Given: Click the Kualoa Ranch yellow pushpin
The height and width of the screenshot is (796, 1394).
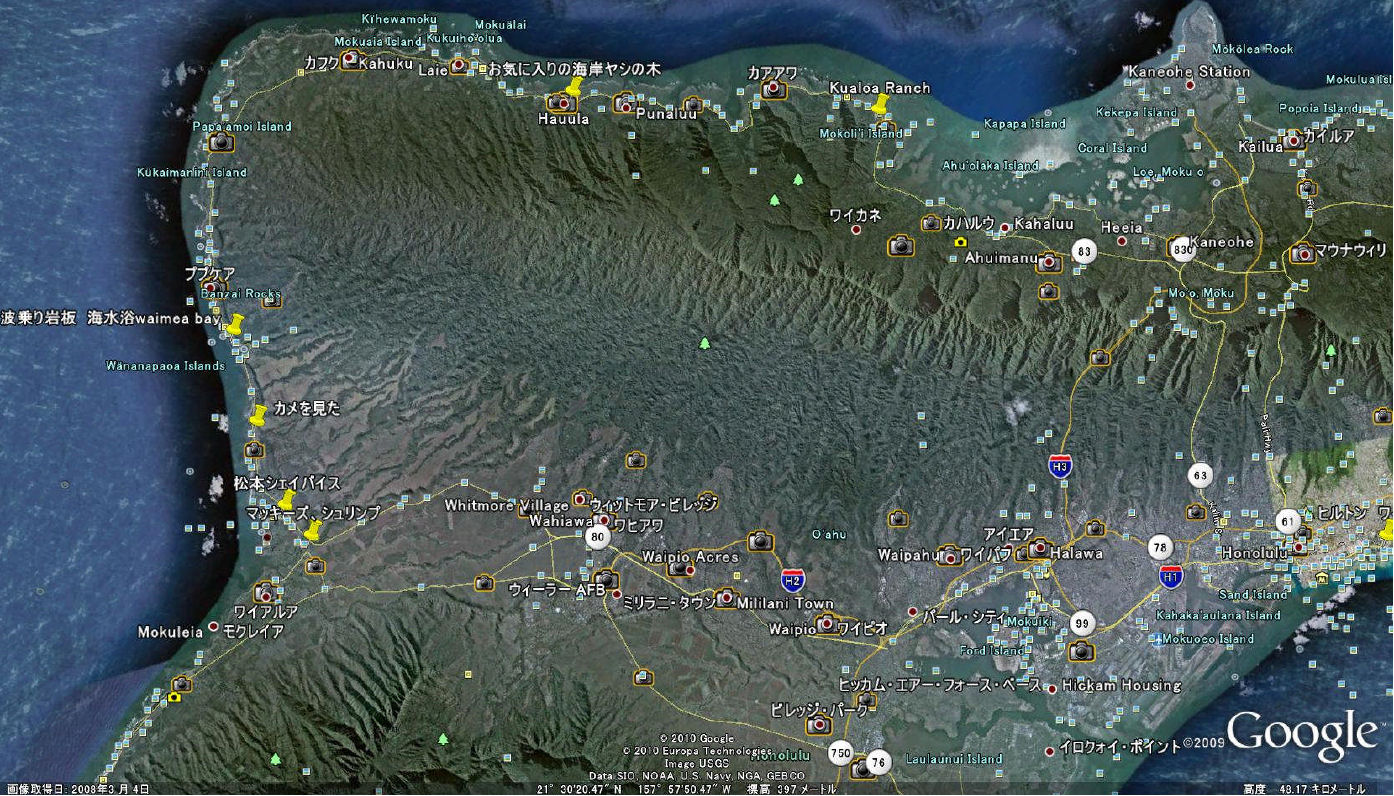Looking at the screenshot, I should click(880, 105).
